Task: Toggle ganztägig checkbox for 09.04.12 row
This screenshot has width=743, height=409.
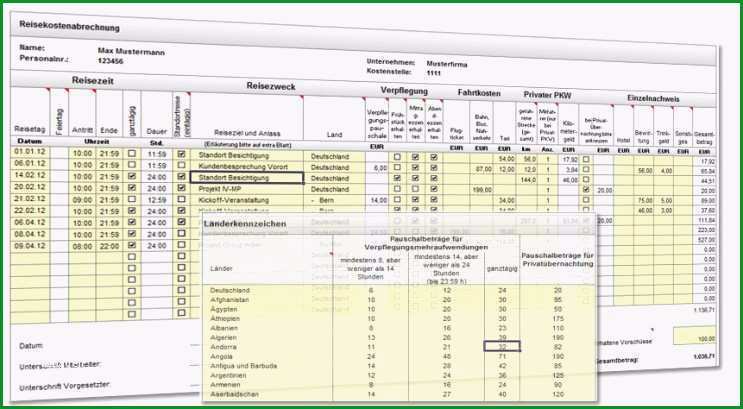Action: [x=132, y=245]
